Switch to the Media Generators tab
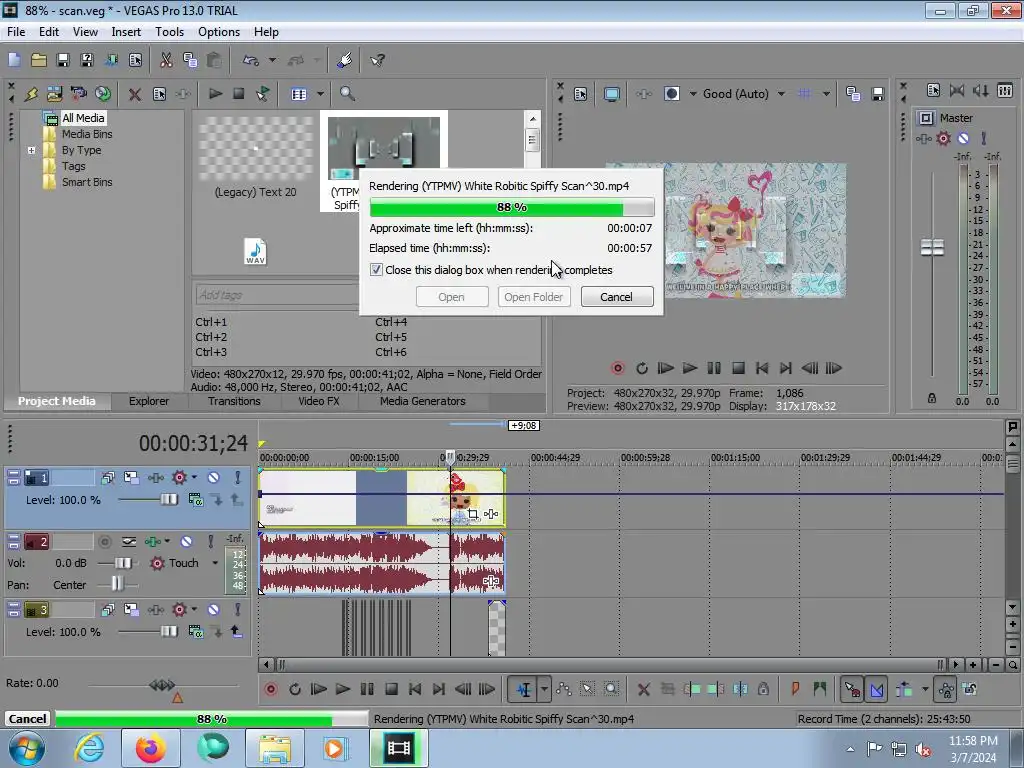 click(x=423, y=401)
